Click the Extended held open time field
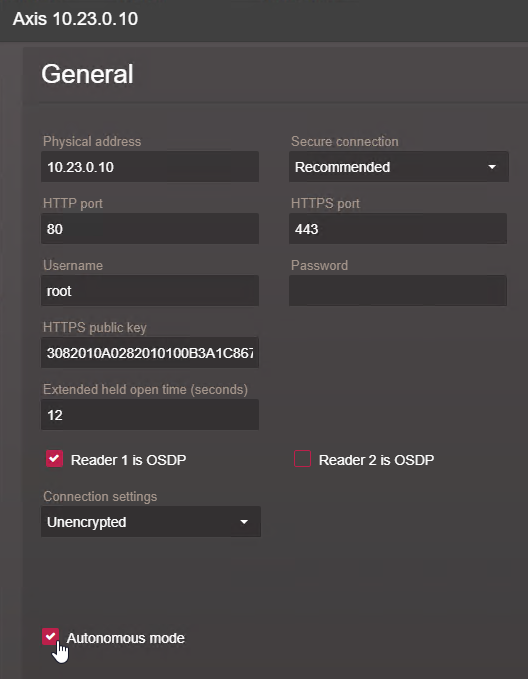Screen dimensions: 528x679 coord(150,415)
